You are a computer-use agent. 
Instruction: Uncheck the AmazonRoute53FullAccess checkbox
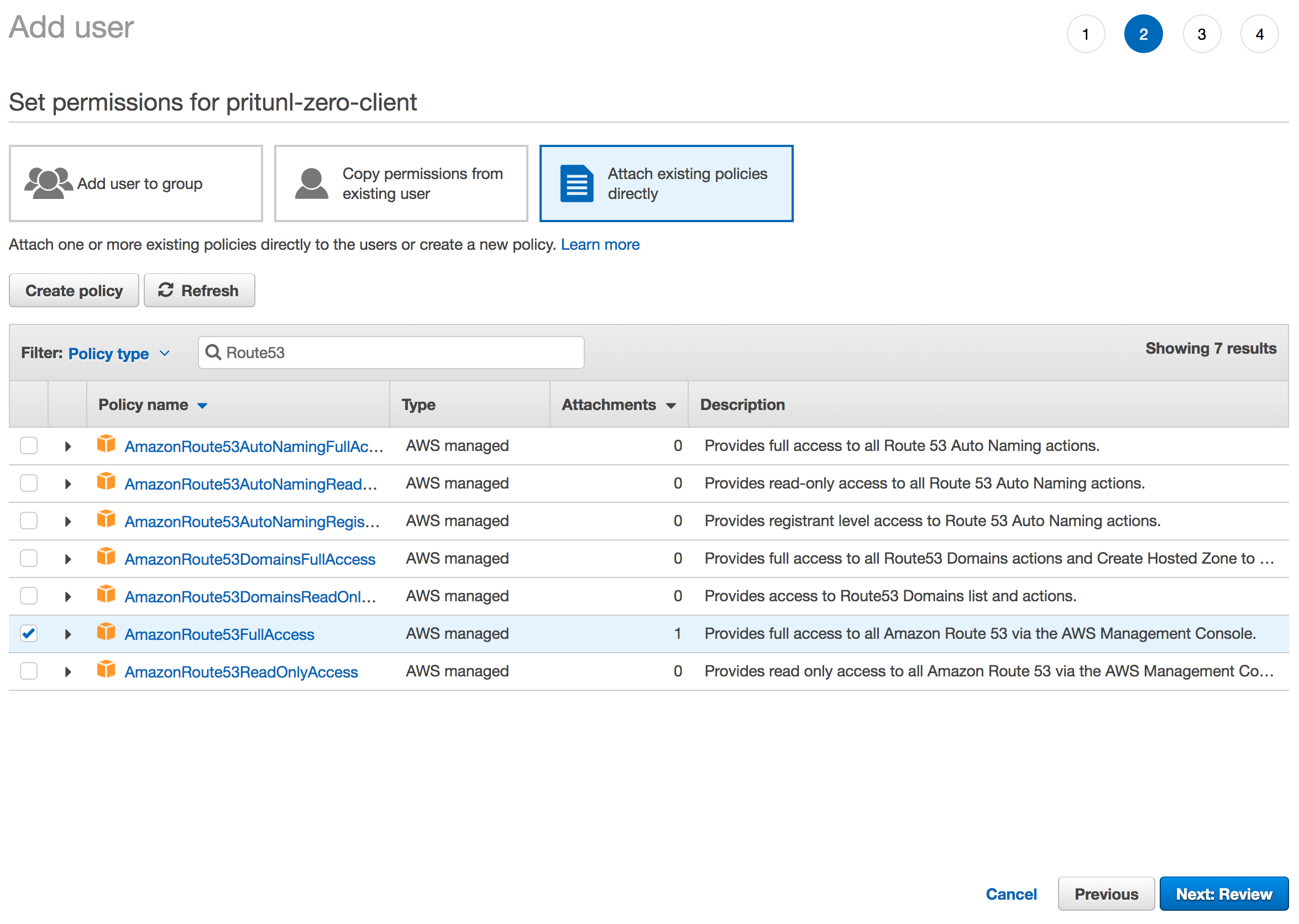click(x=28, y=633)
